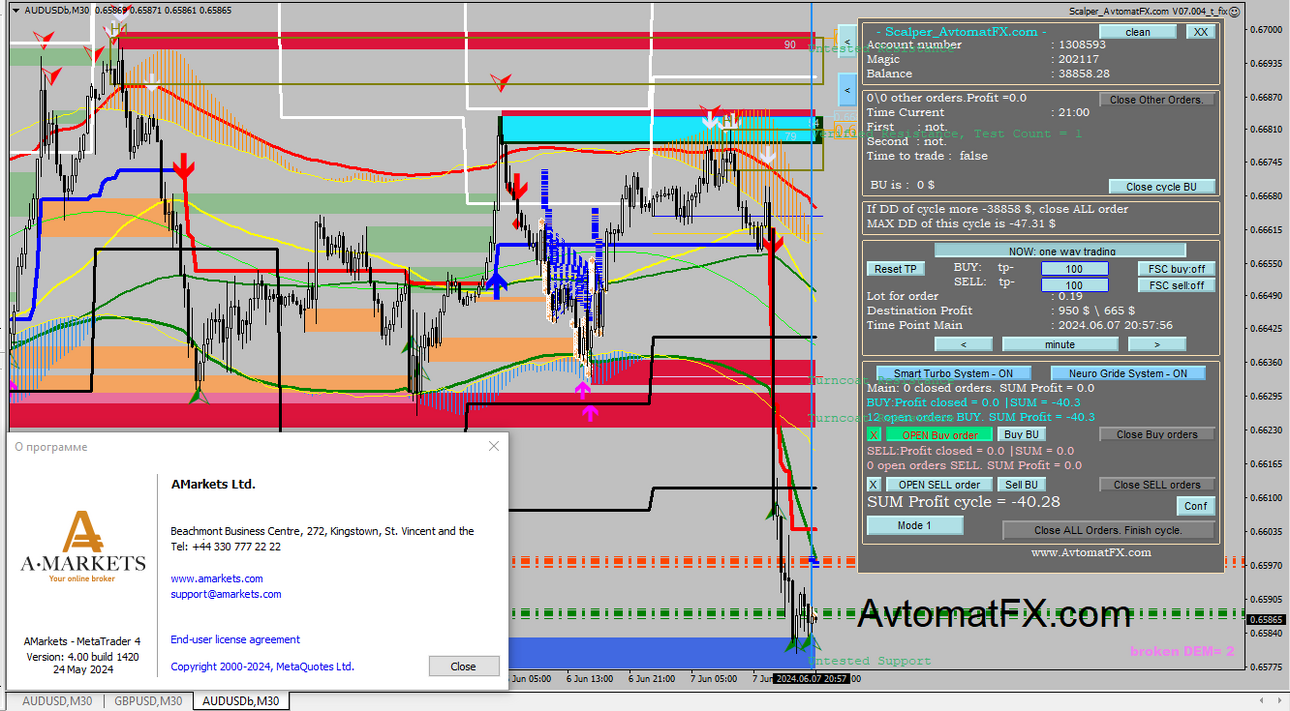This screenshot has height=711, width=1290.
Task: Toggle the NOW: one way trading mode
Action: click(x=1060, y=251)
